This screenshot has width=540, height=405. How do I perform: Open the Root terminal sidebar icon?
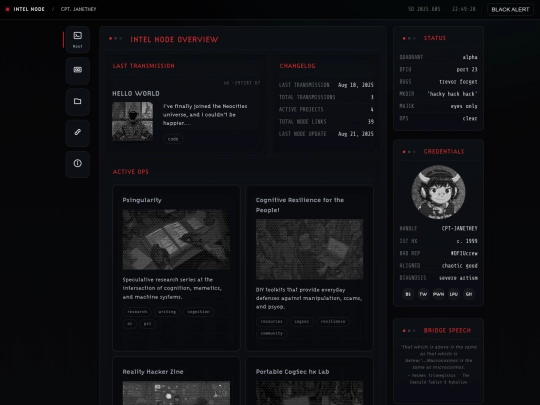(x=77, y=40)
